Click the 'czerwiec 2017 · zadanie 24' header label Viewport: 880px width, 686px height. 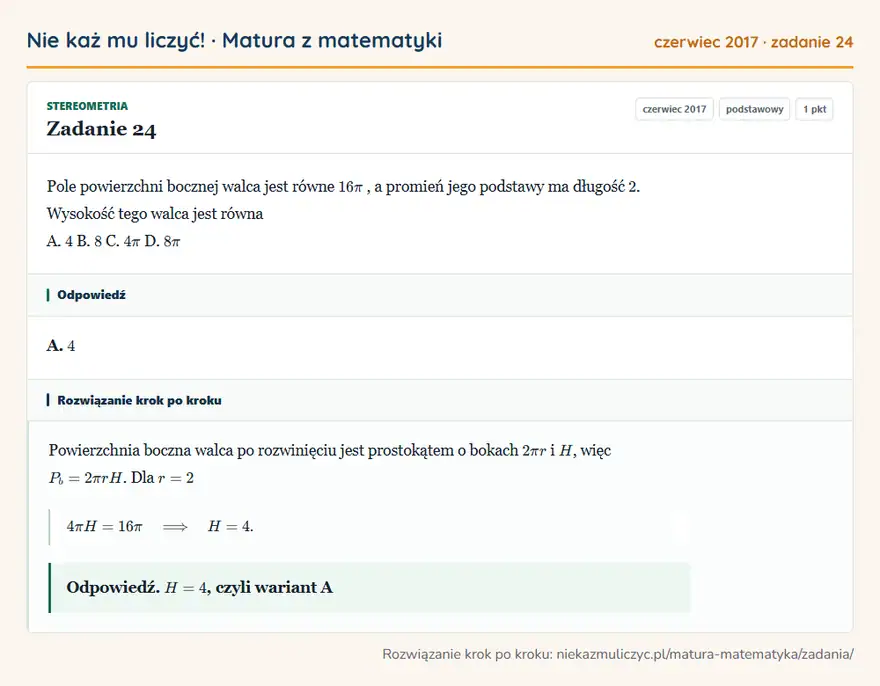coord(753,42)
